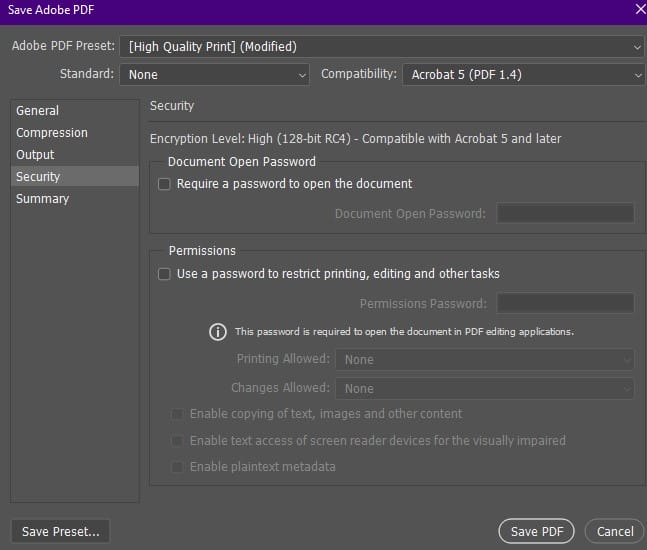Toggle Enable plaintext metadata checkbox
647x550 pixels.
coord(177,467)
